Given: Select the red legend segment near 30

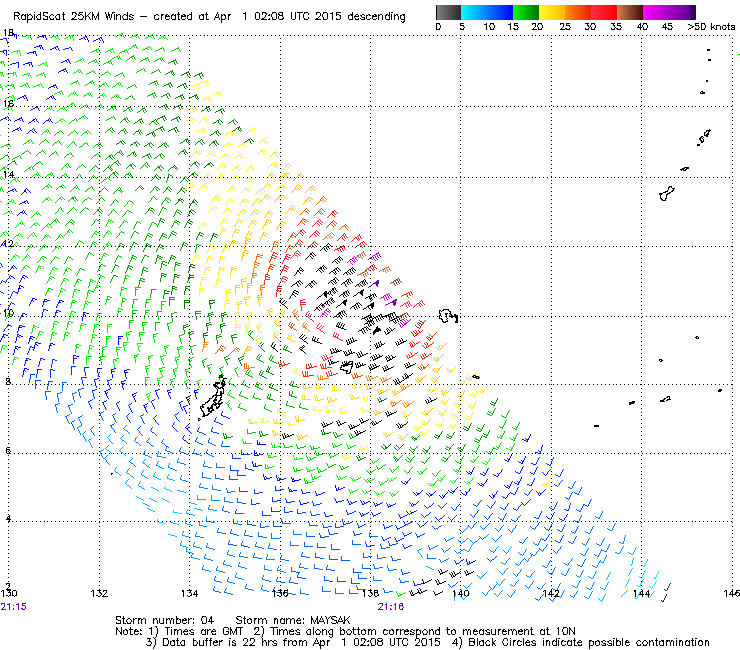Looking at the screenshot, I should click(604, 12).
